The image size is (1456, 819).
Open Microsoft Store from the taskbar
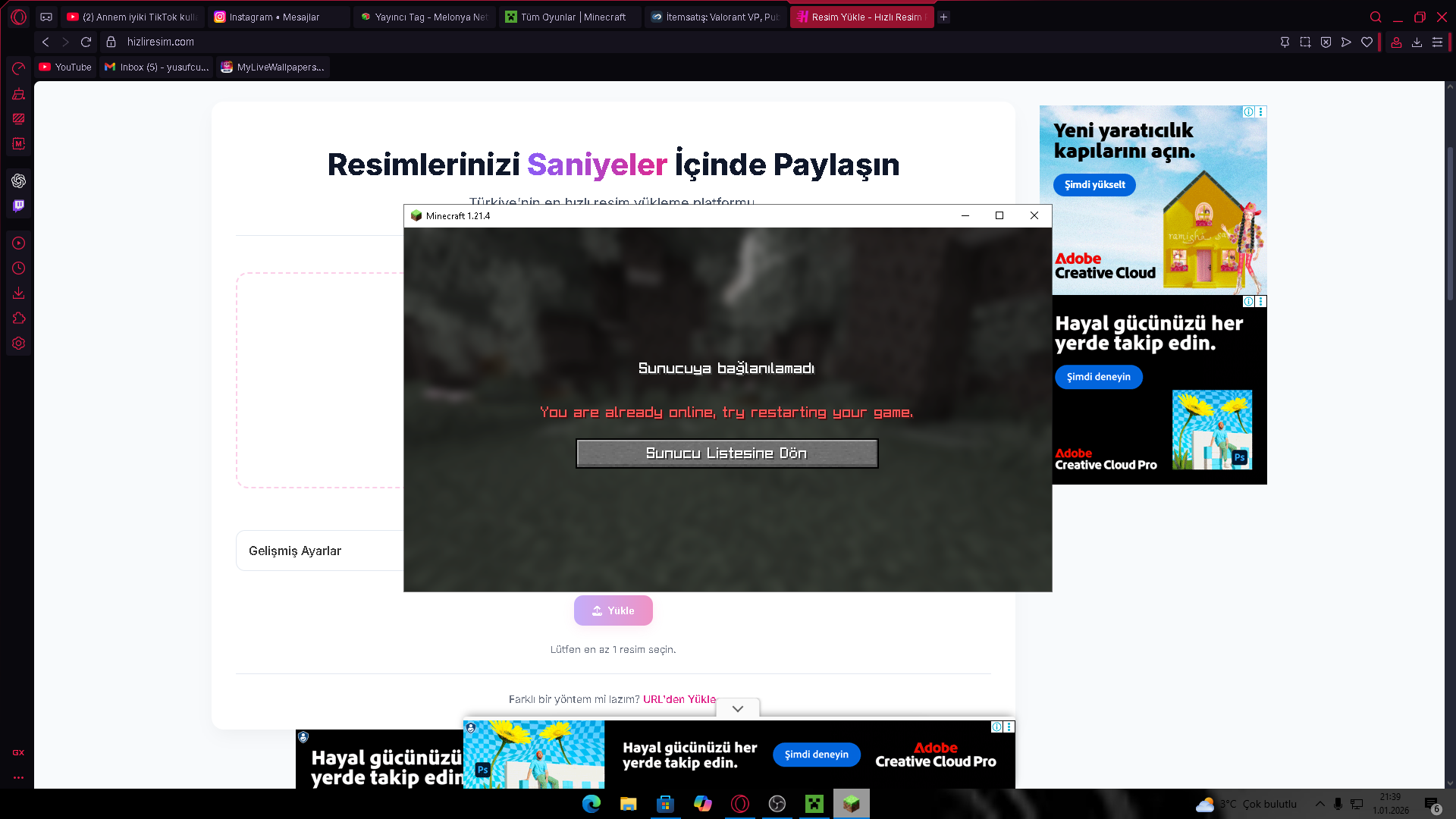(666, 804)
